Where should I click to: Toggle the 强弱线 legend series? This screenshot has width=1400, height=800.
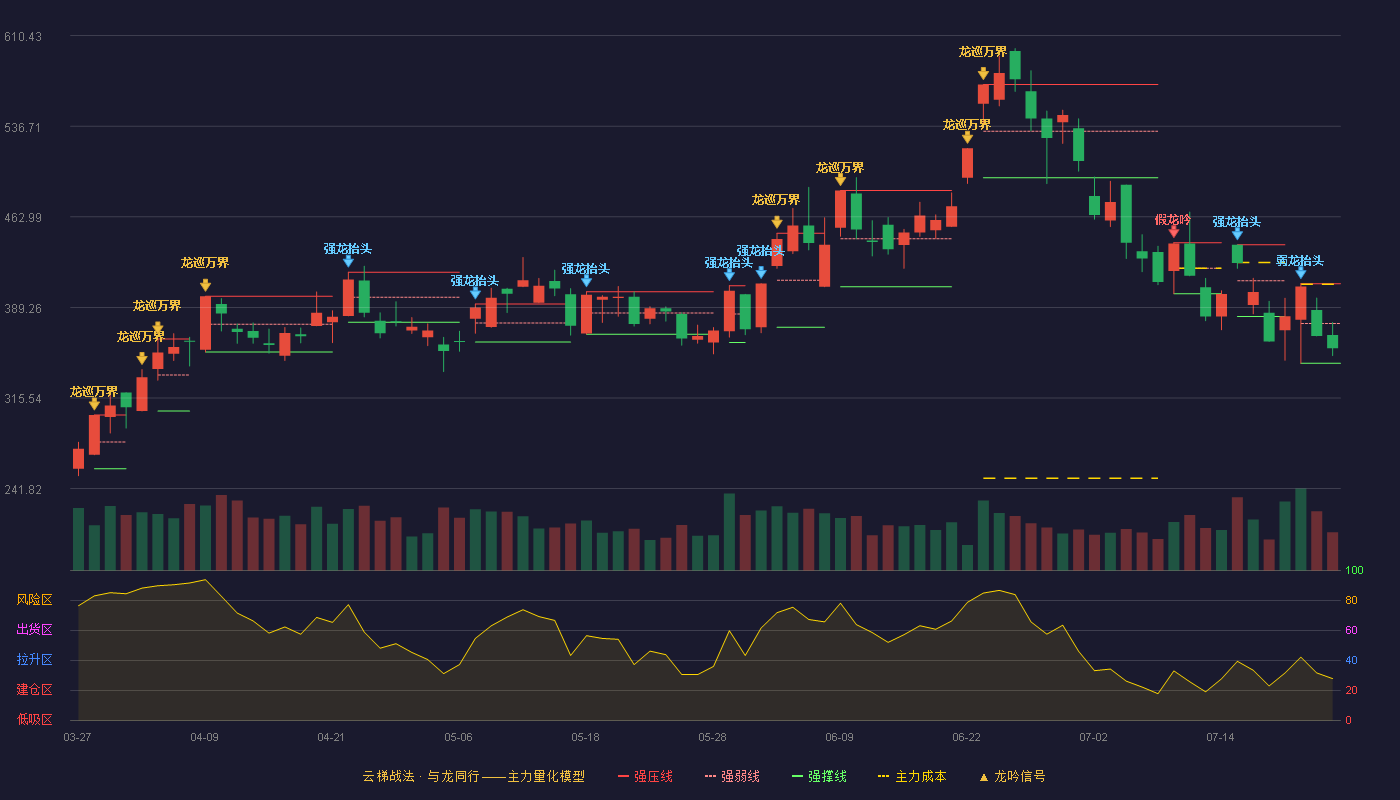(x=732, y=776)
